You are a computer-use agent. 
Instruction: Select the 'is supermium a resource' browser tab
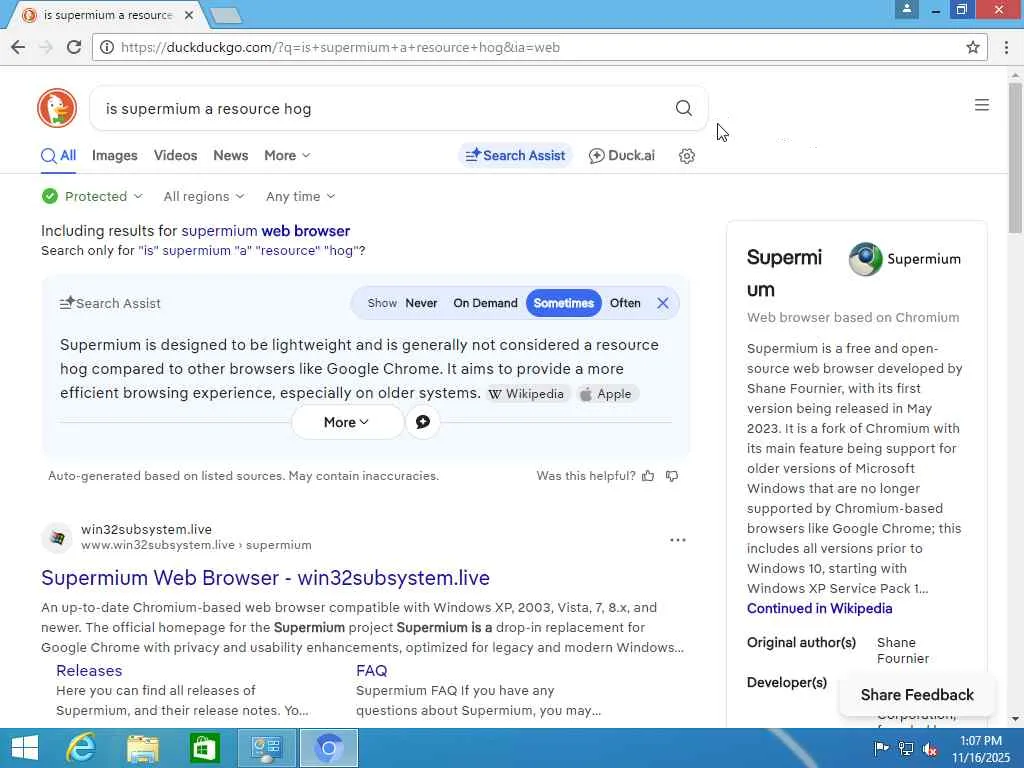click(x=106, y=15)
